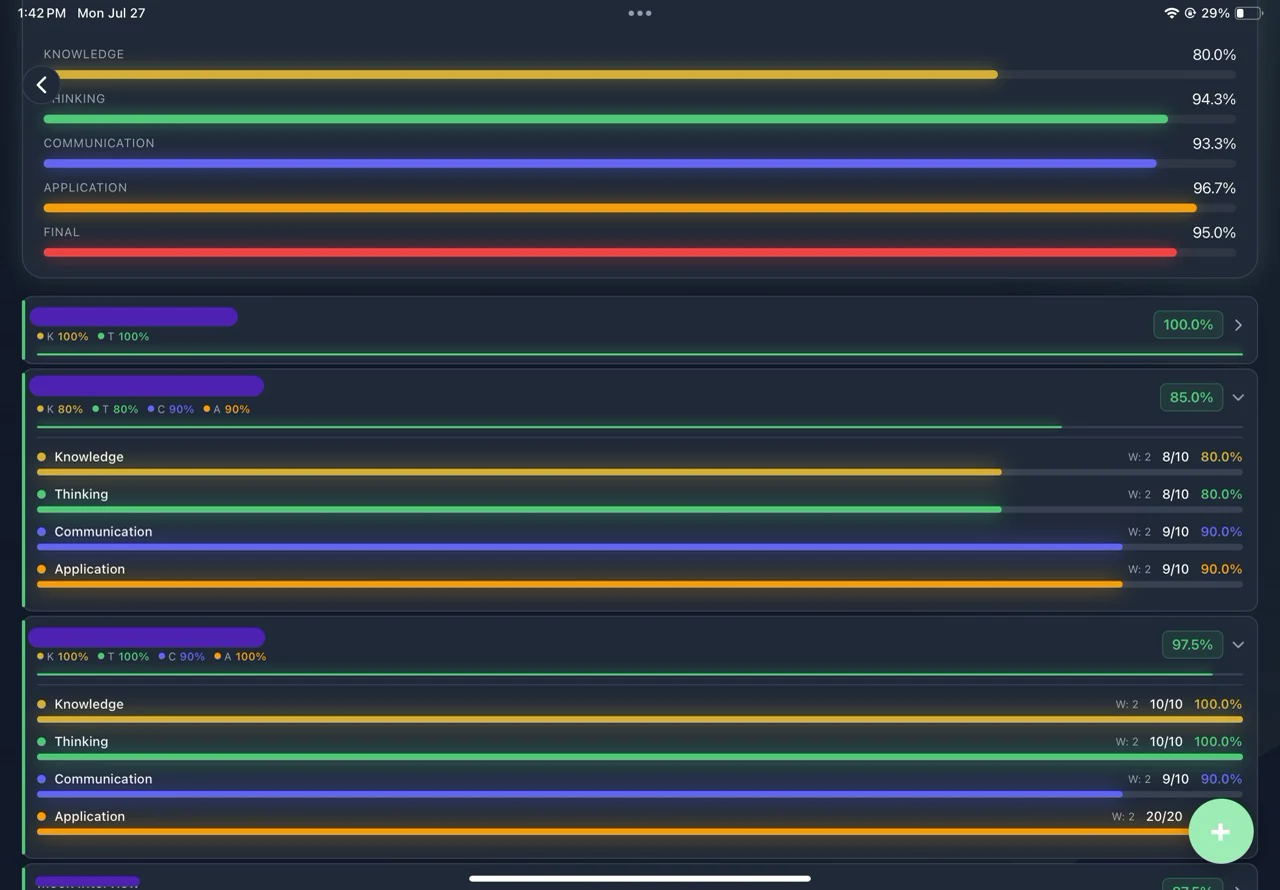1280x890 pixels.
Task: Expand the 100.0% assignment with right chevron
Action: [1238, 325]
